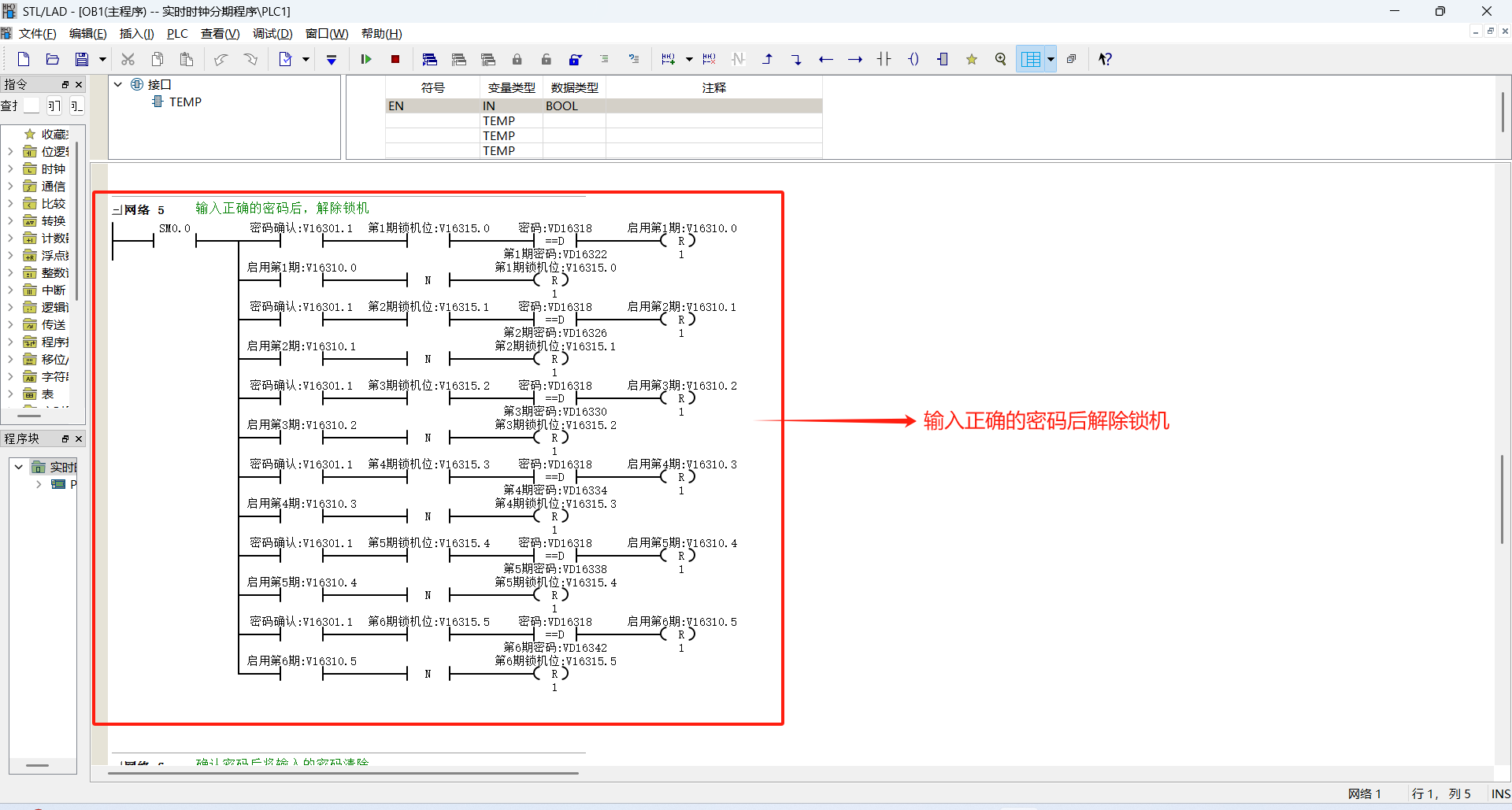Expand the 时钟 instruction folder

pyautogui.click(x=10, y=169)
